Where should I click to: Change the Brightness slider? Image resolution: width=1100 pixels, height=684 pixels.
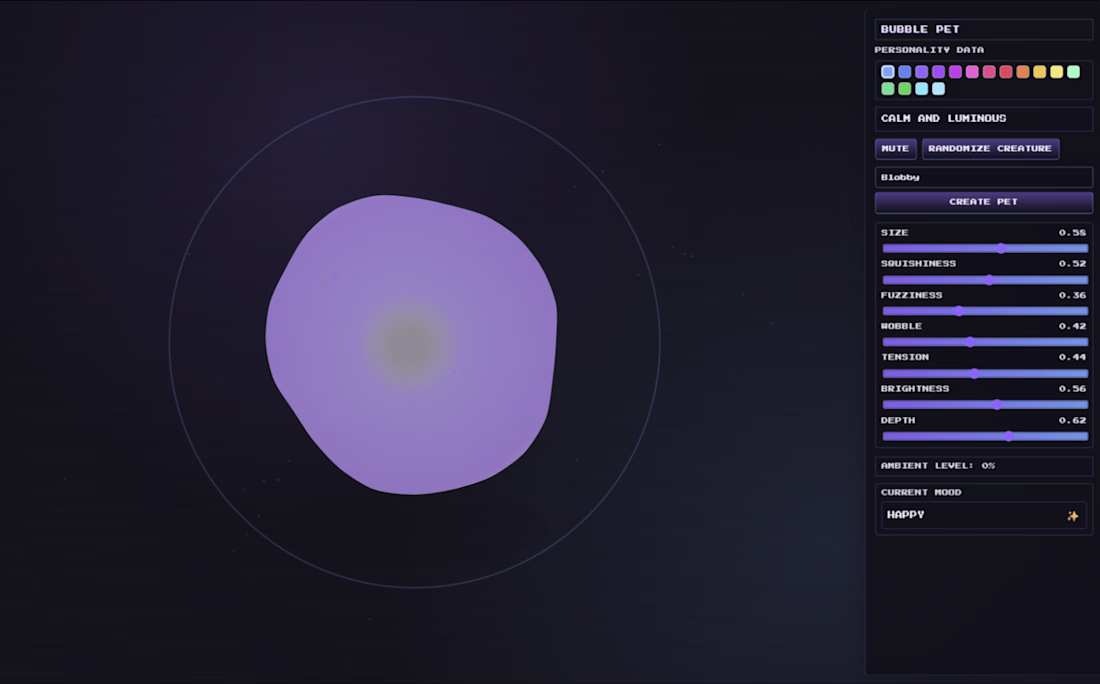click(x=985, y=405)
